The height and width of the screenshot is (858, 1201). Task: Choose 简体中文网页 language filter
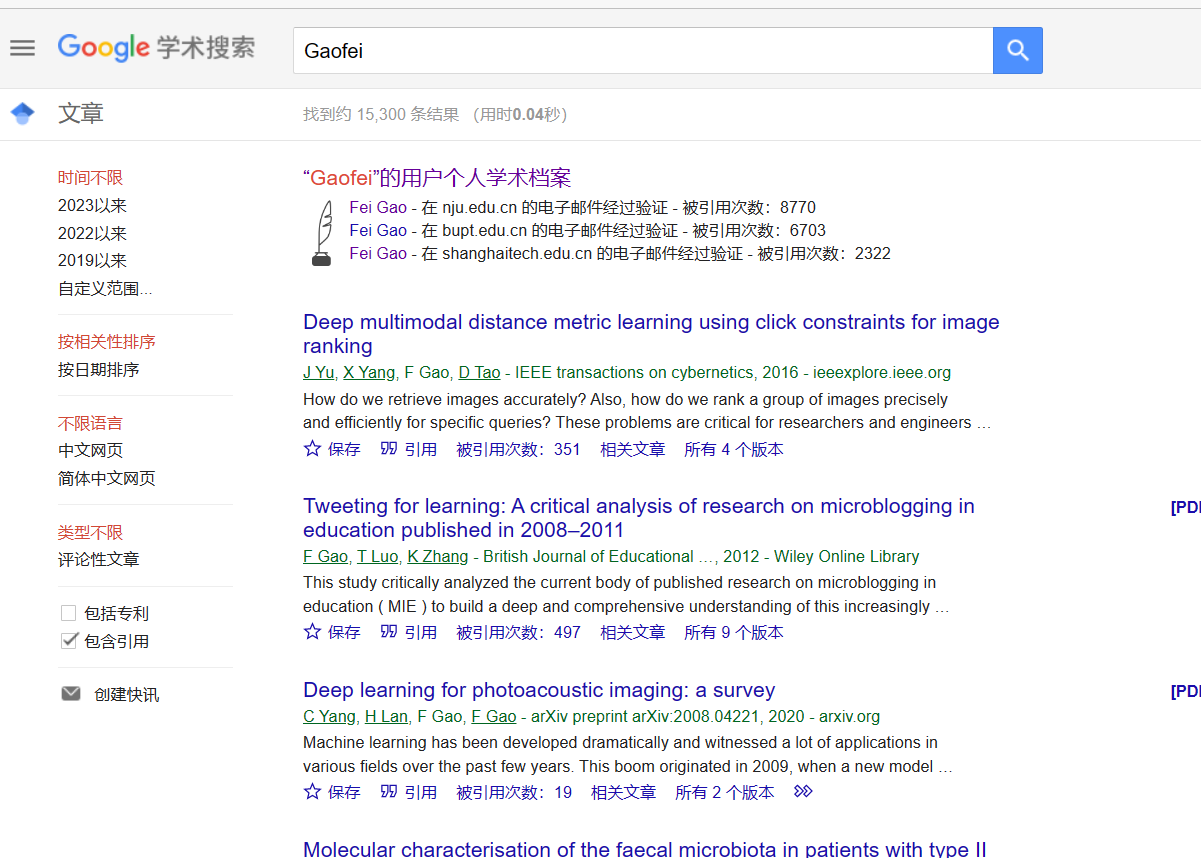107,479
